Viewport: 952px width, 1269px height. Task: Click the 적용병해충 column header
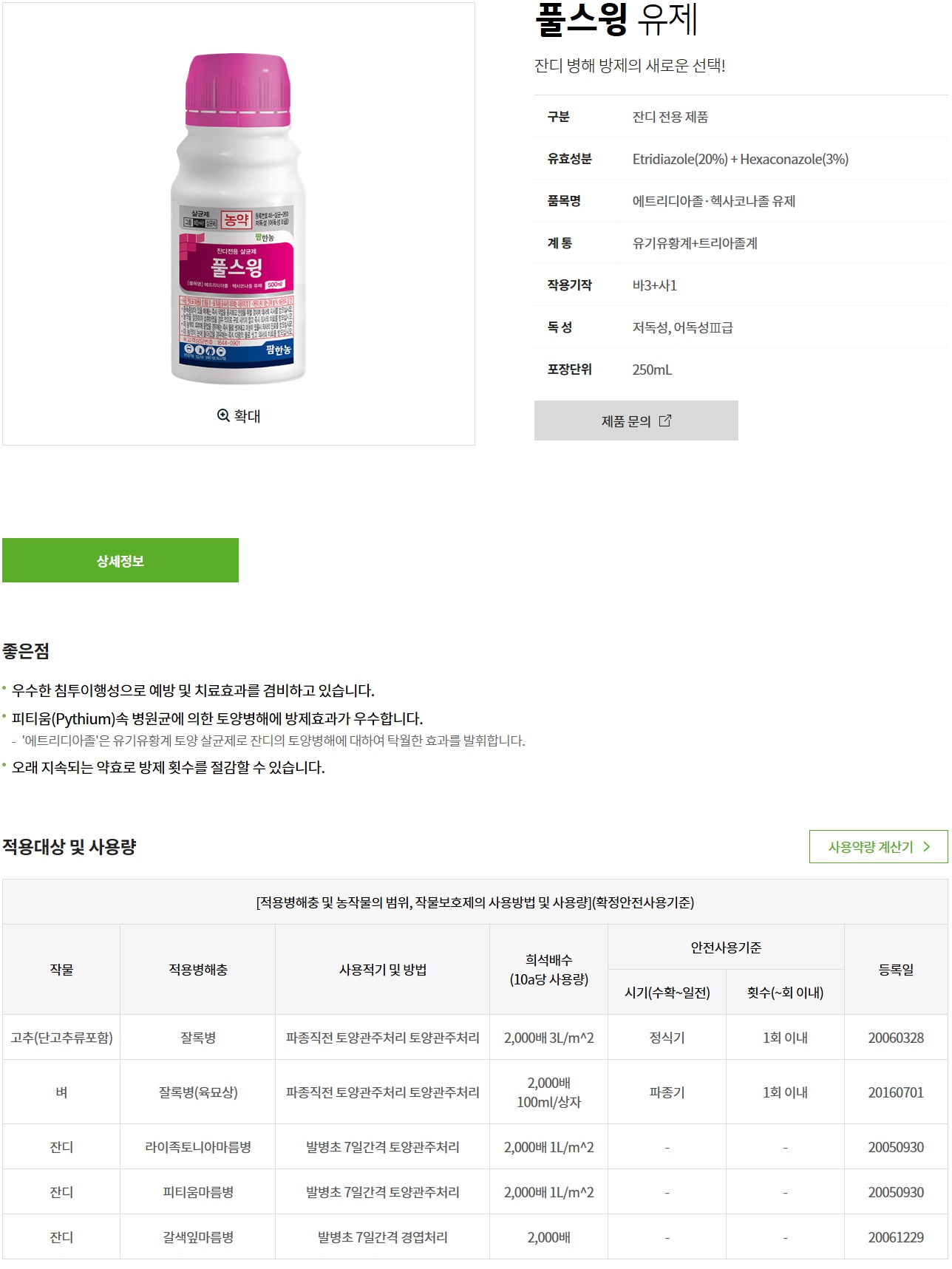click(198, 970)
